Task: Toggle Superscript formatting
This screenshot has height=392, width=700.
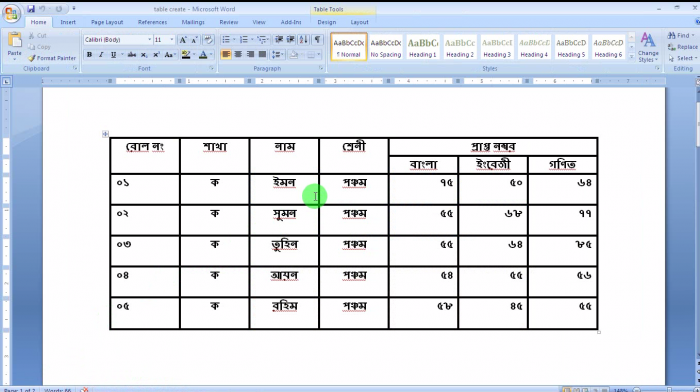Action: click(156, 54)
